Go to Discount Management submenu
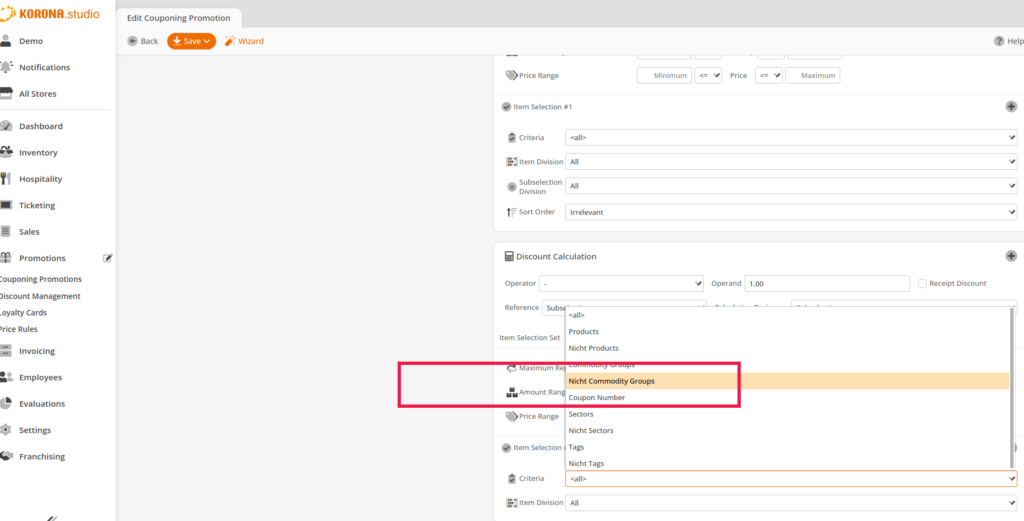Screen dimensions: 1024x521 (x=40, y=296)
